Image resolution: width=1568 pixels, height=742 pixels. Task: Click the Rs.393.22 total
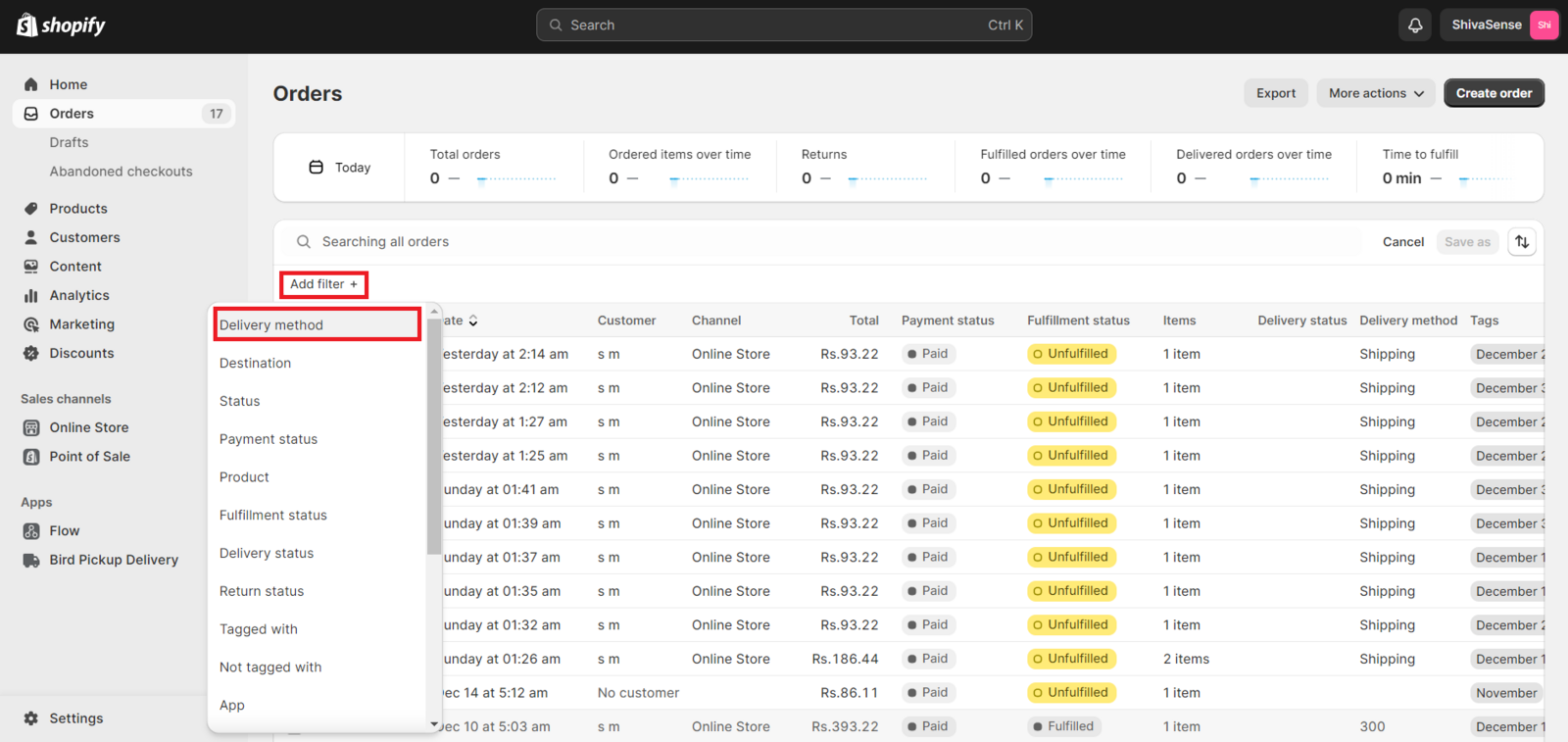845,726
